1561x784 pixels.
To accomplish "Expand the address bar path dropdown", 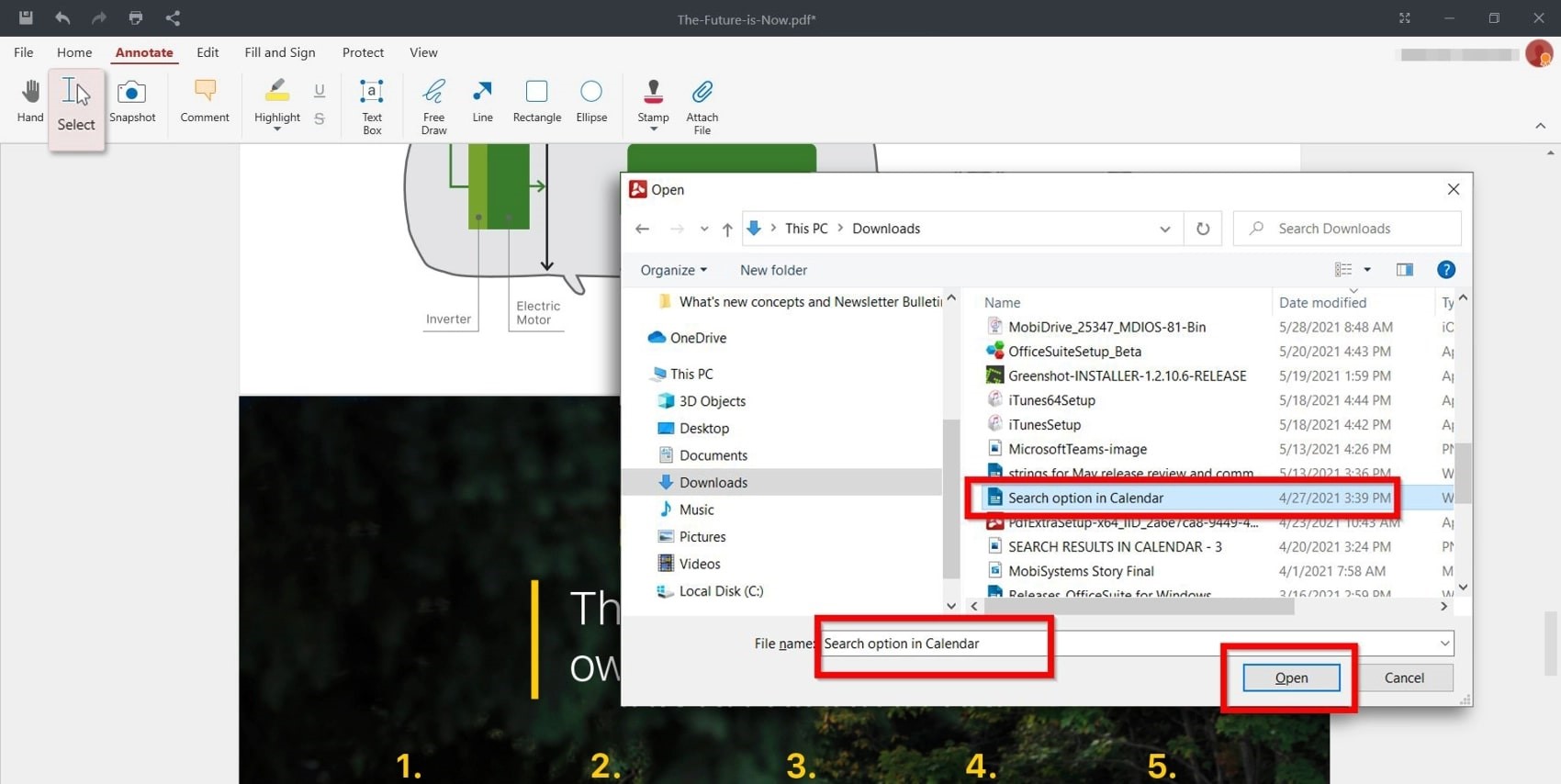I will tap(1164, 229).
